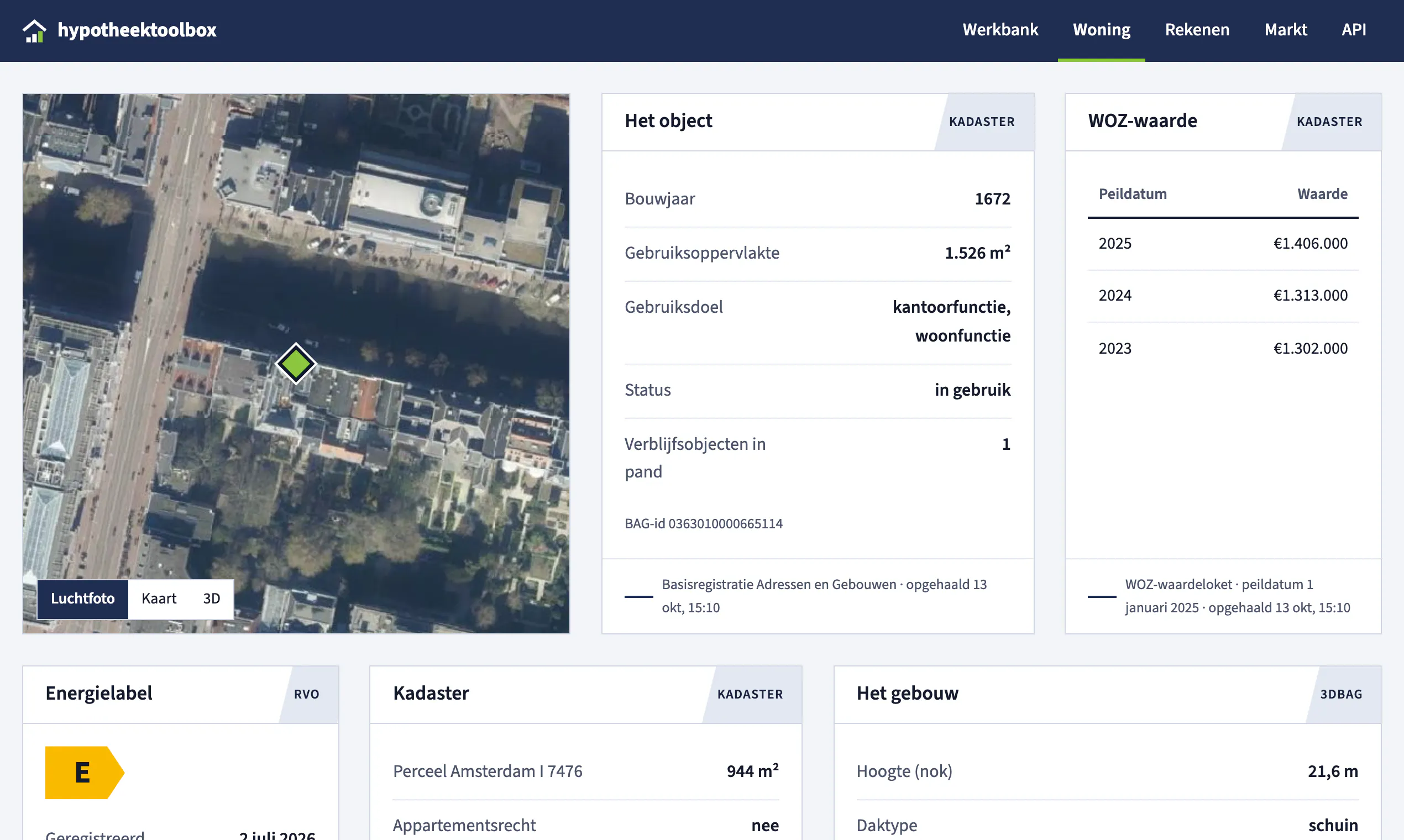Click the hypotheektoolbox house logo icon

point(34,30)
